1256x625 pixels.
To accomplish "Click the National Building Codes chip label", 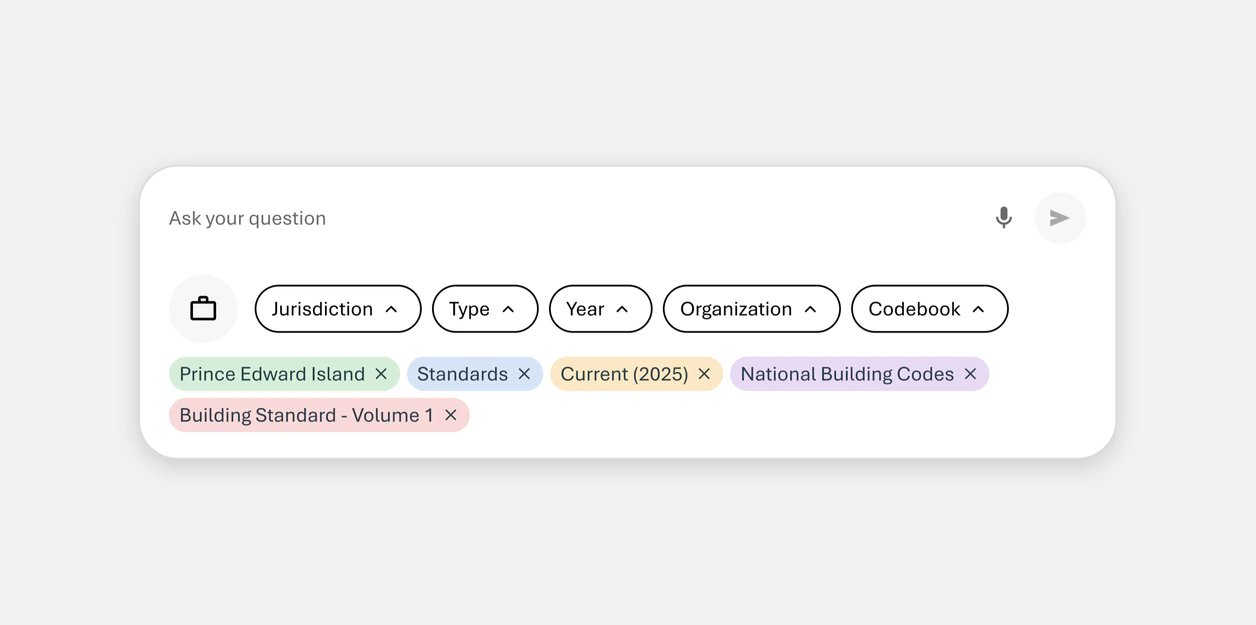I will (x=847, y=374).
